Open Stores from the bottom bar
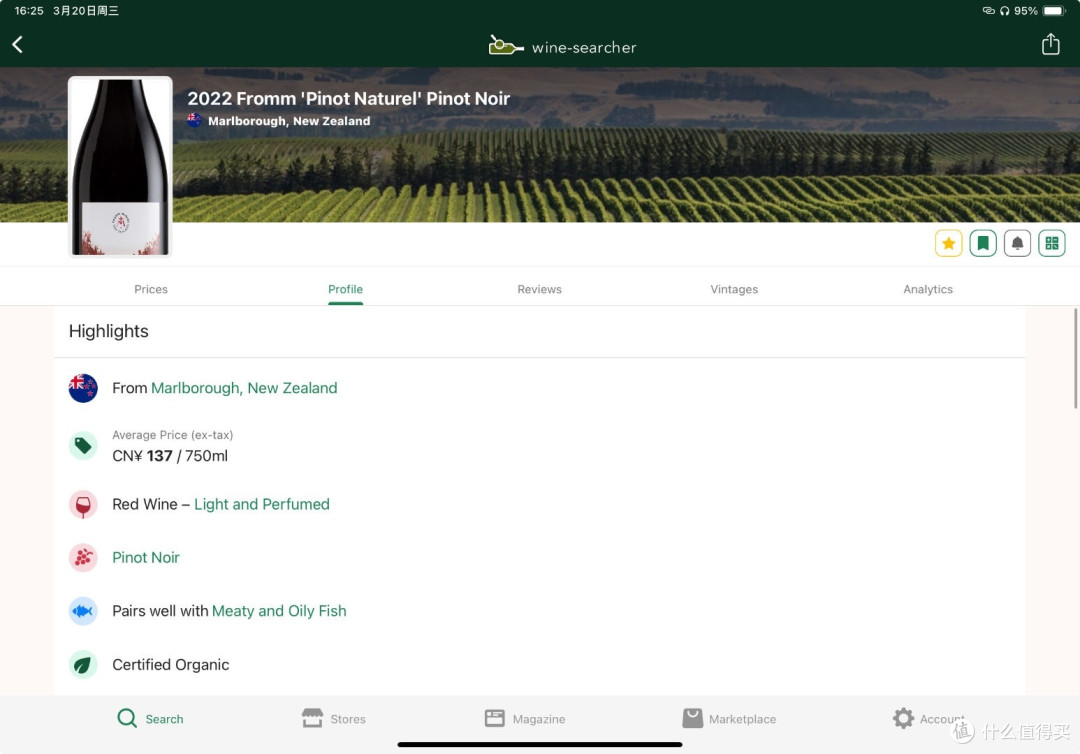Viewport: 1080px width, 754px height. [333, 719]
